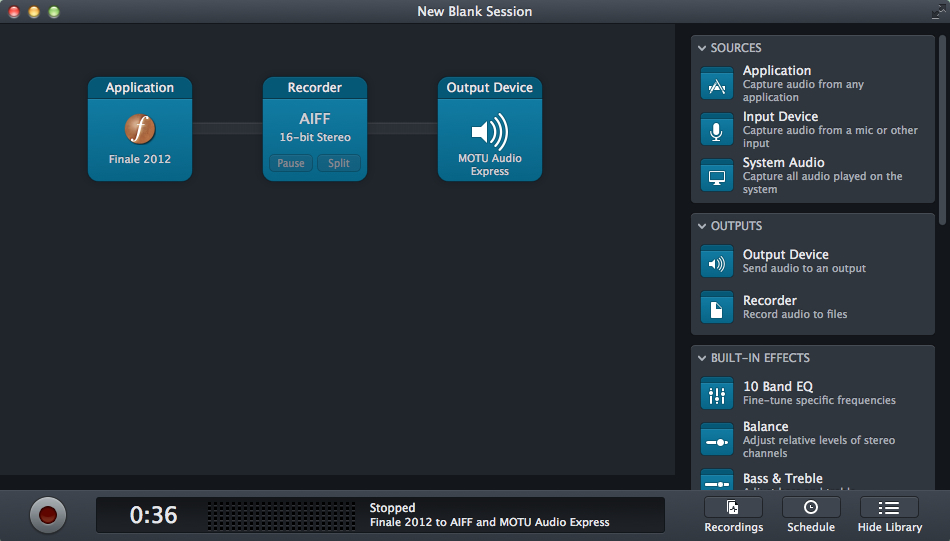
Task: Click the MOTU Audio Express speaker icon
Action: [489, 131]
